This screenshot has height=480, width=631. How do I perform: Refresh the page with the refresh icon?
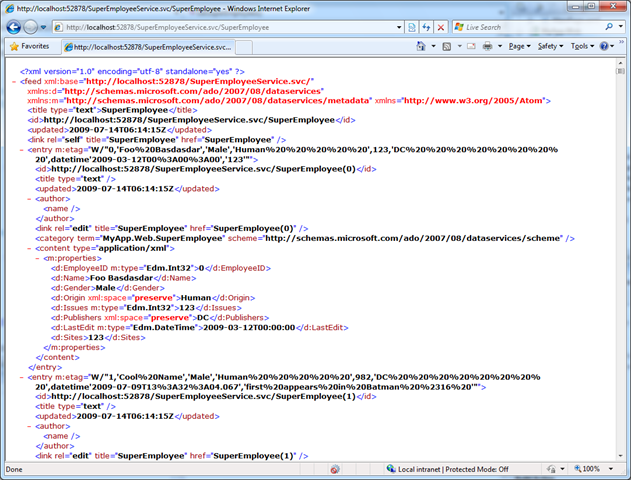pyautogui.click(x=427, y=27)
